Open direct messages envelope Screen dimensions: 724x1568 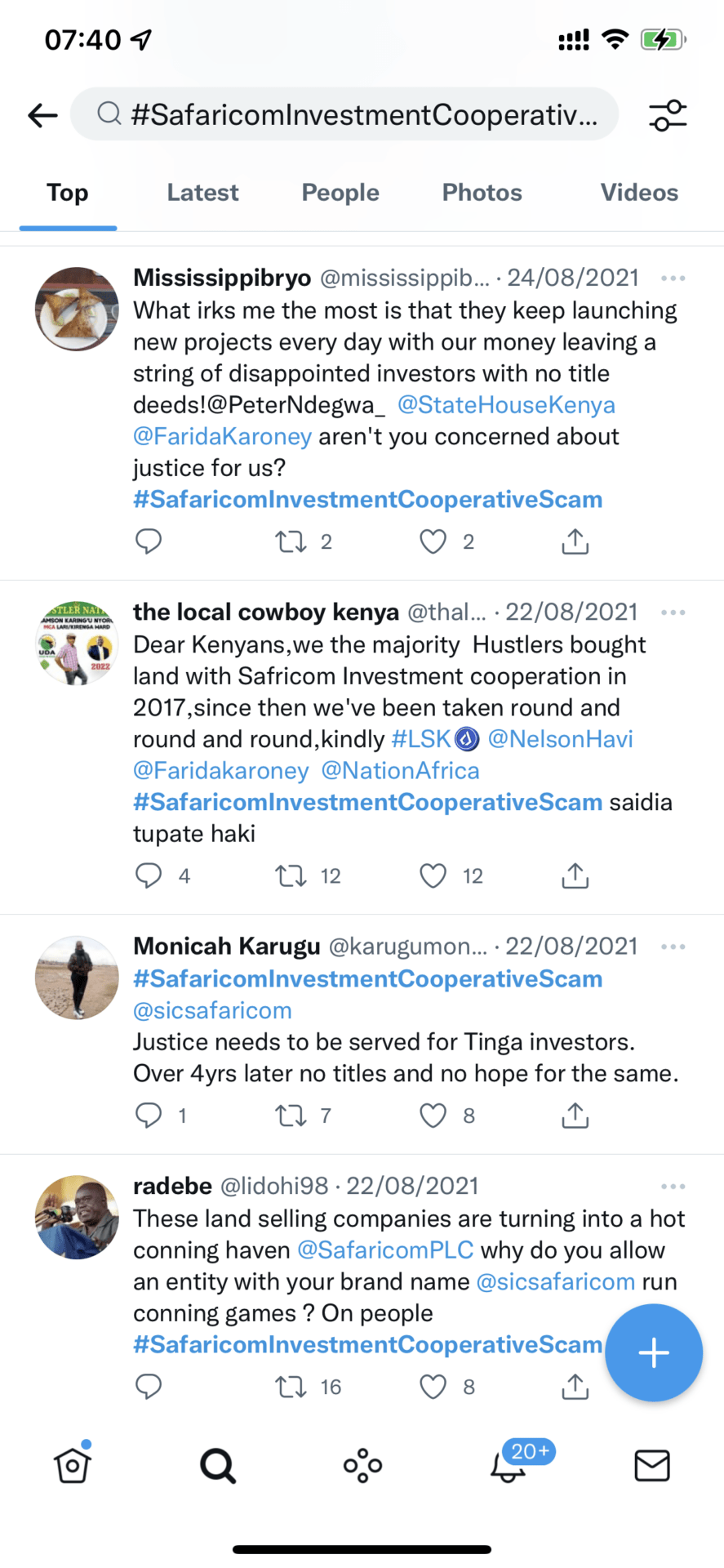click(x=651, y=1466)
